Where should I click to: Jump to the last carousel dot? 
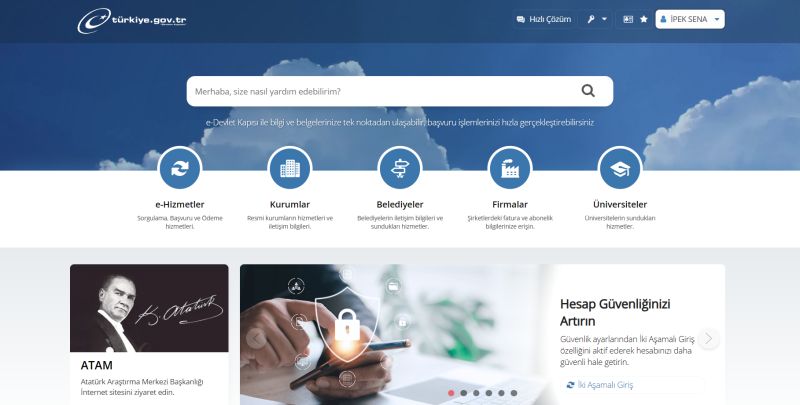514,393
